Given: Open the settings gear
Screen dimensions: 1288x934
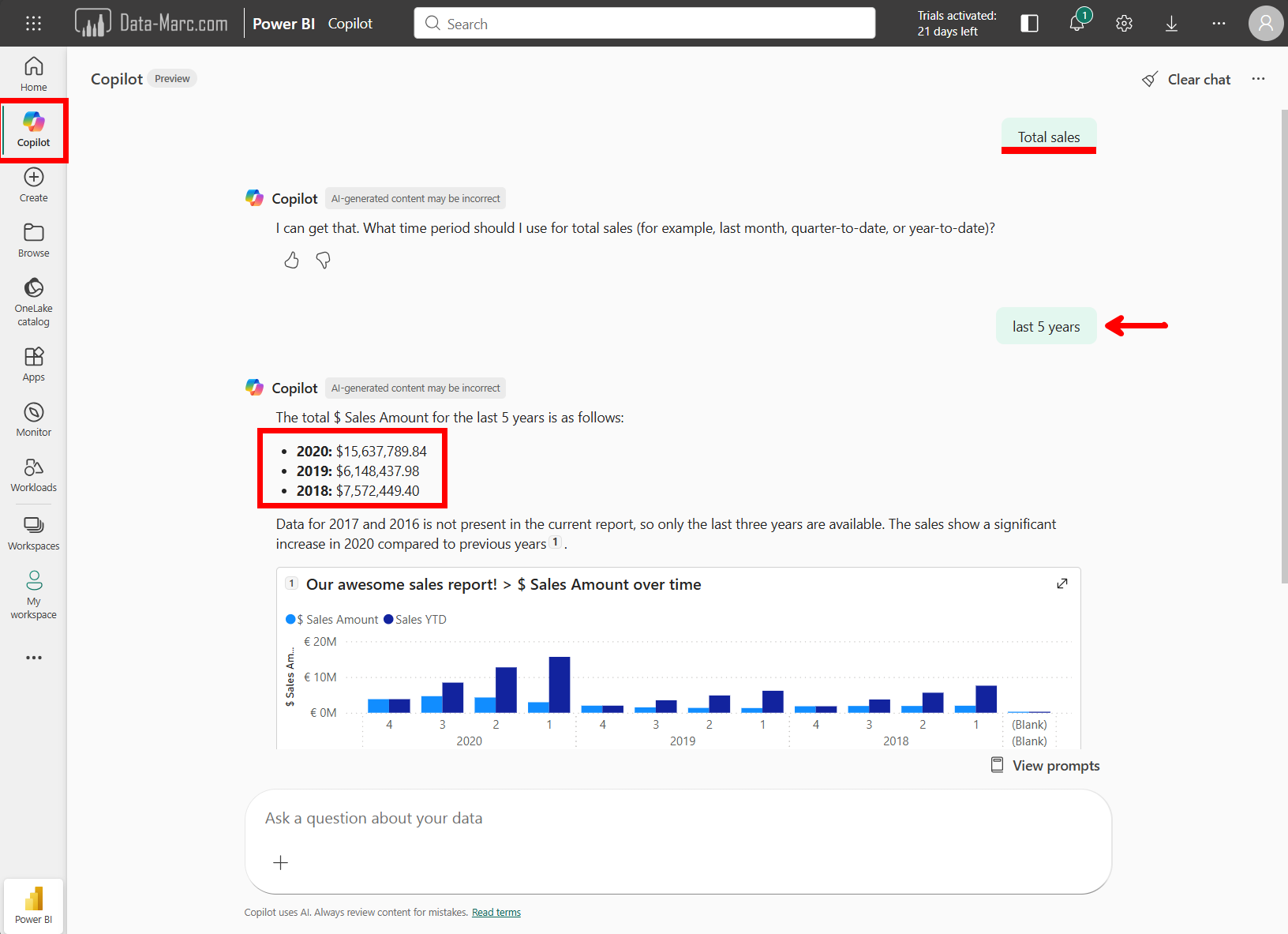Looking at the screenshot, I should tap(1124, 24).
